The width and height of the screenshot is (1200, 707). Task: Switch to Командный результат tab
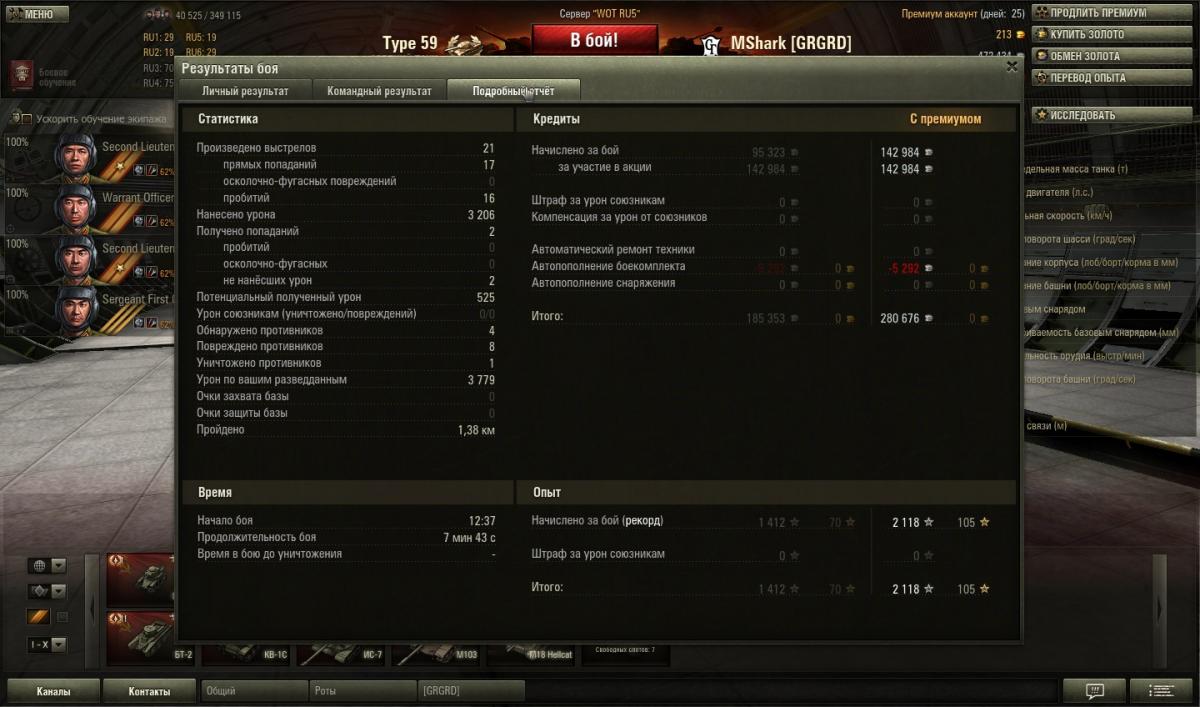[x=379, y=91]
